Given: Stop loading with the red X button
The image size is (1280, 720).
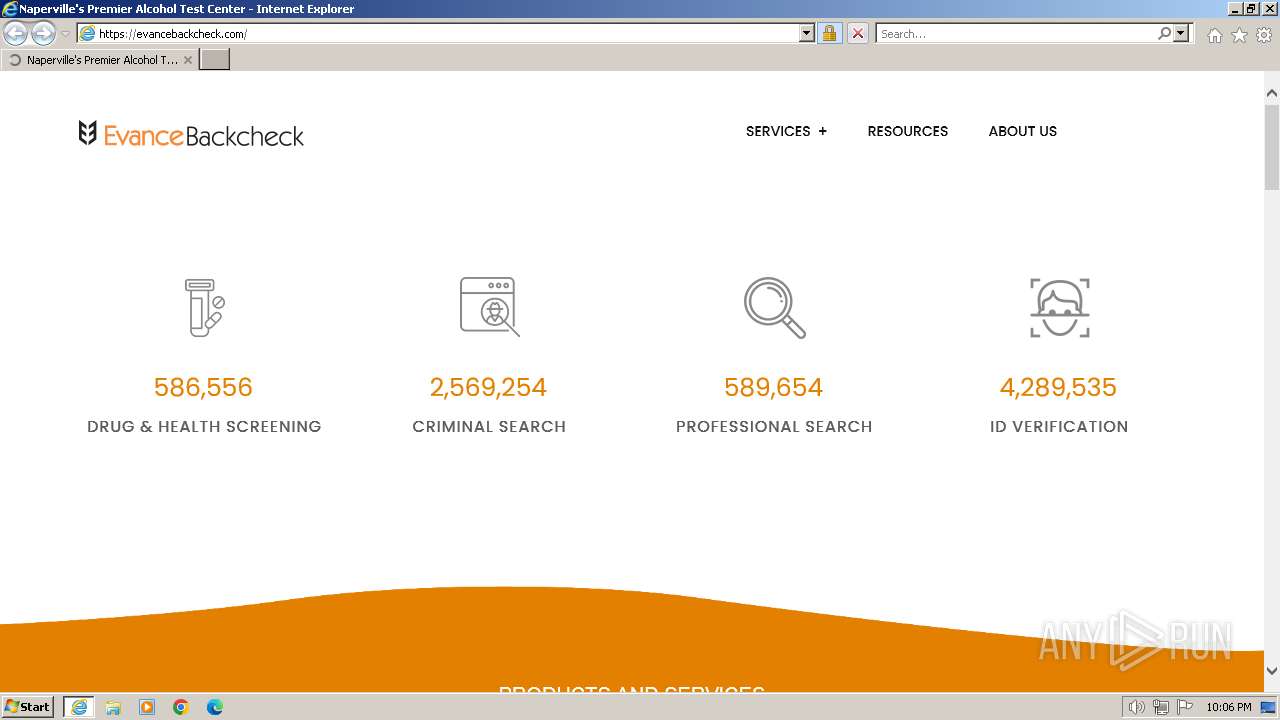Looking at the screenshot, I should [857, 34].
